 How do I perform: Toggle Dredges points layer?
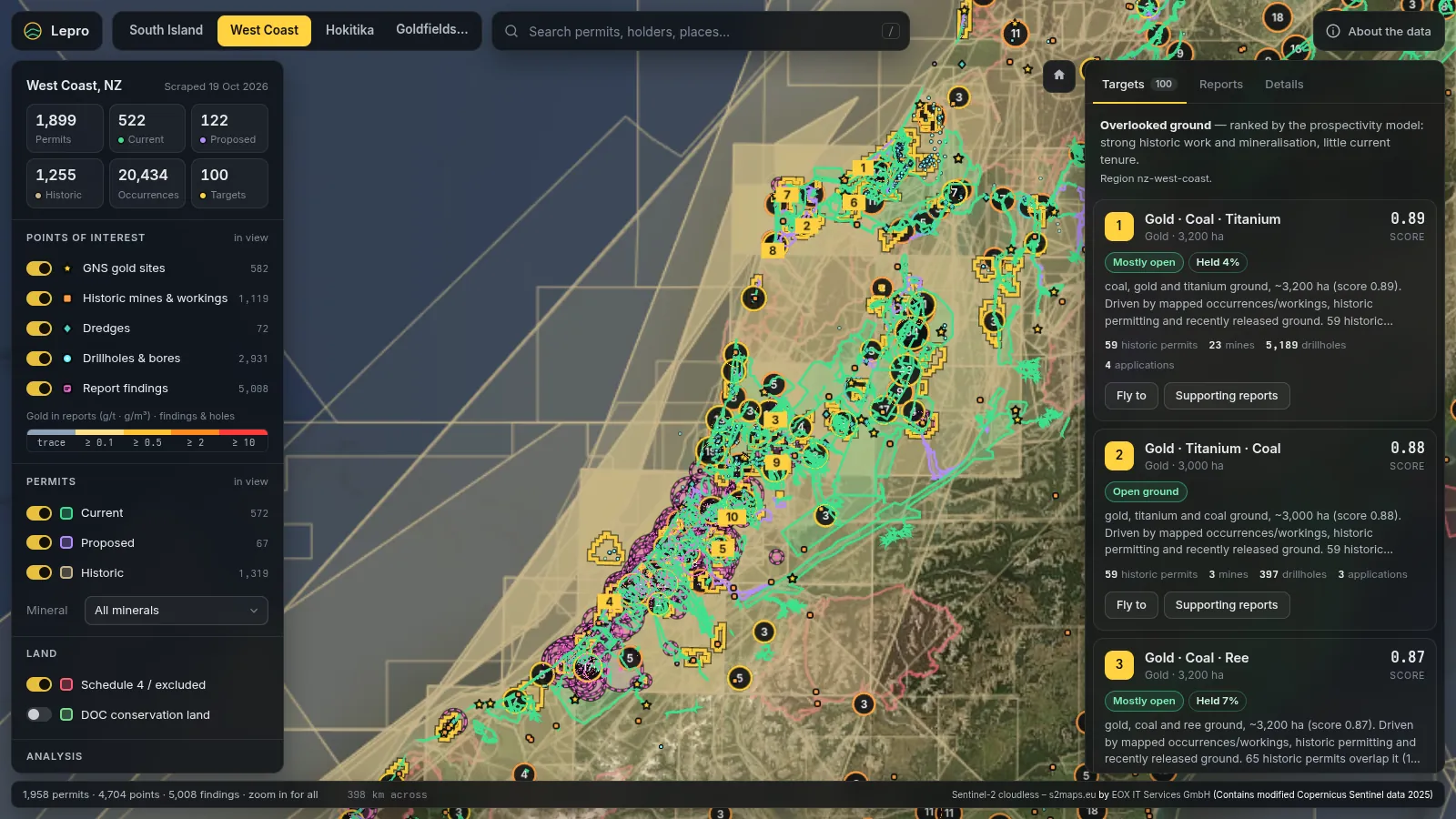39,329
